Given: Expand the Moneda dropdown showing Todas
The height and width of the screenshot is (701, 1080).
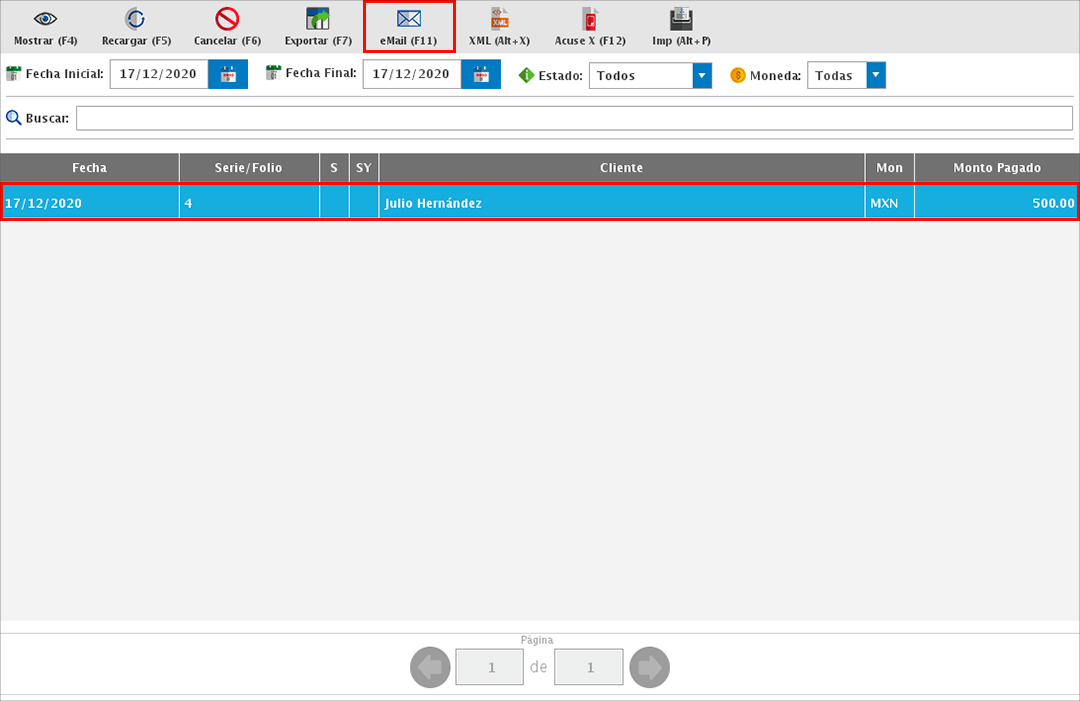Looking at the screenshot, I should coord(876,76).
